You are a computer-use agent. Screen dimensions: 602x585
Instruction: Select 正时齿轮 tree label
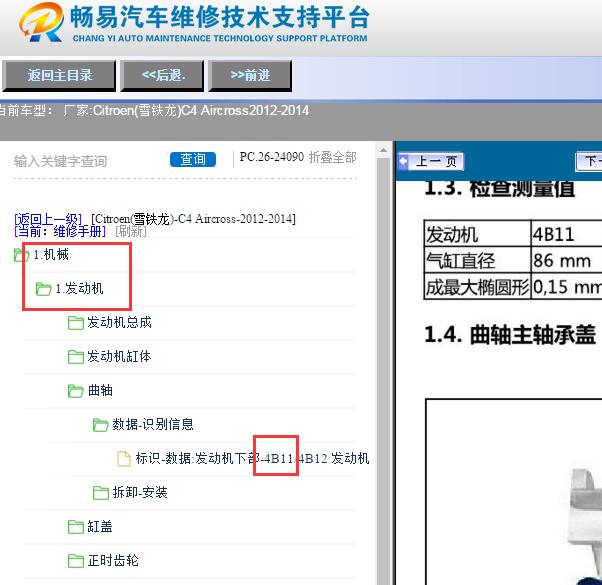point(113,560)
